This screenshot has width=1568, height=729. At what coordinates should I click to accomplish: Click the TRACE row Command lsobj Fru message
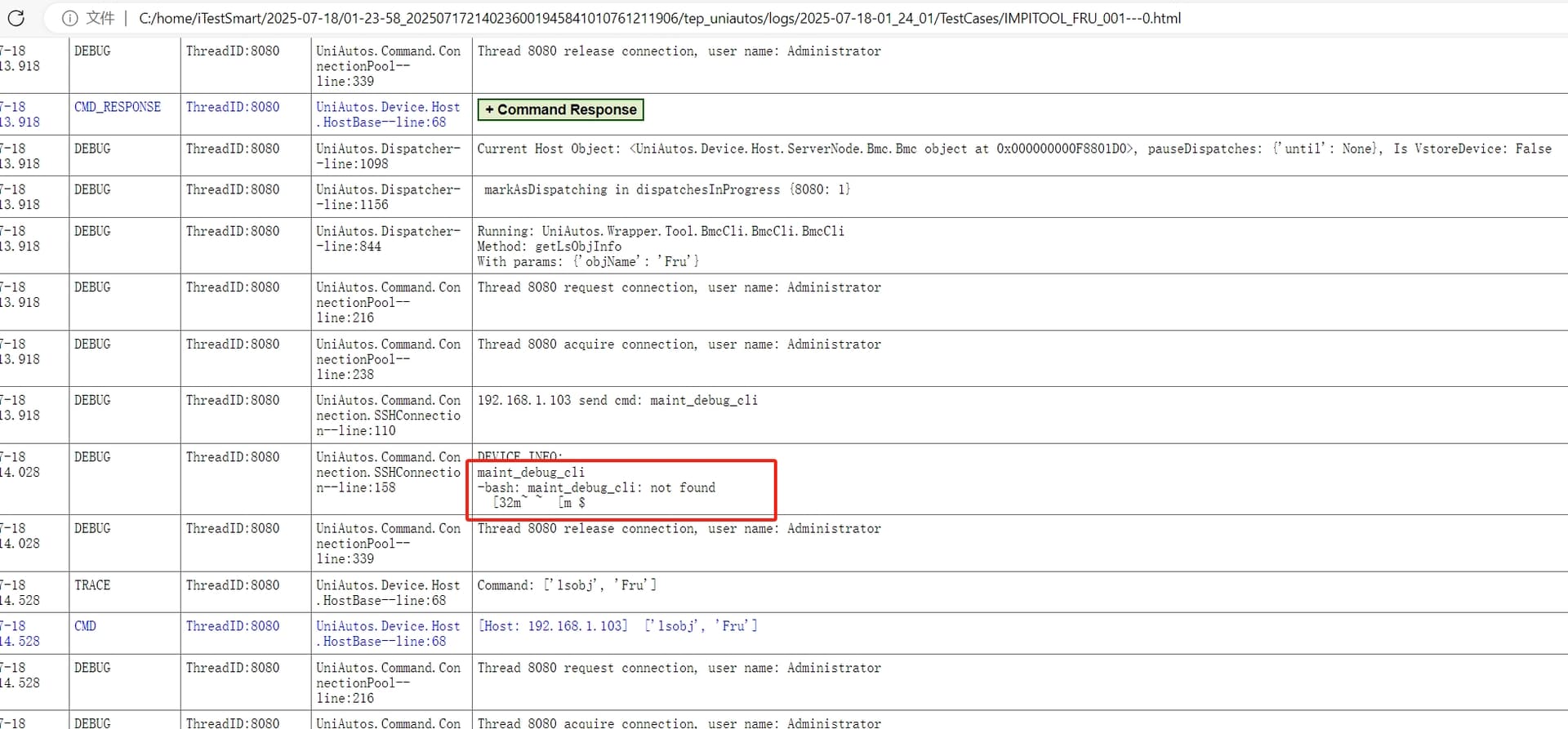click(x=567, y=585)
